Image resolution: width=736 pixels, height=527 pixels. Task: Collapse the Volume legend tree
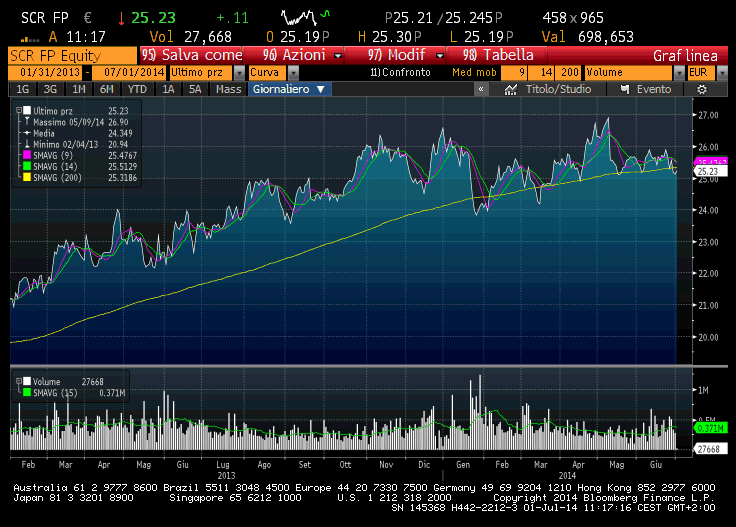tap(17, 382)
